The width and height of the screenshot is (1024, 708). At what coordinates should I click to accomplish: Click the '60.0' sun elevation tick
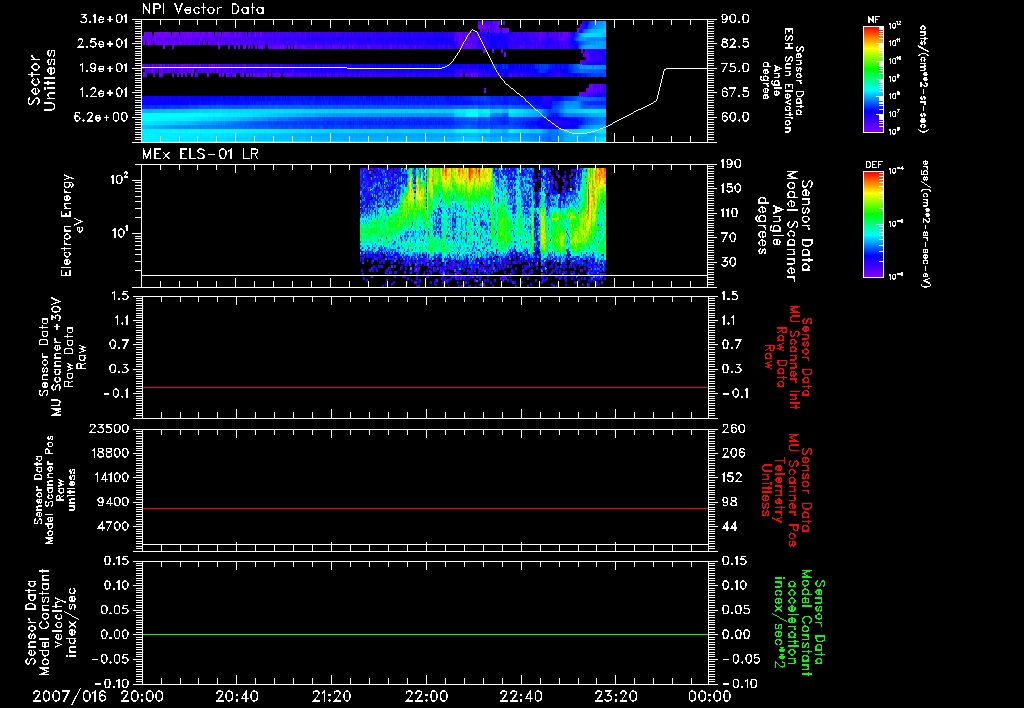(x=735, y=118)
